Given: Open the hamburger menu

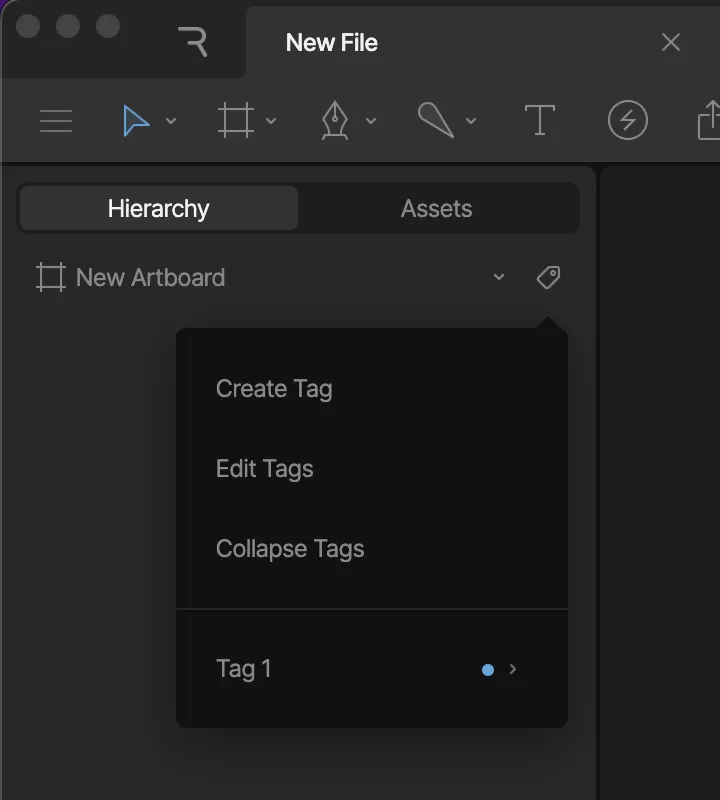Looking at the screenshot, I should tap(56, 120).
